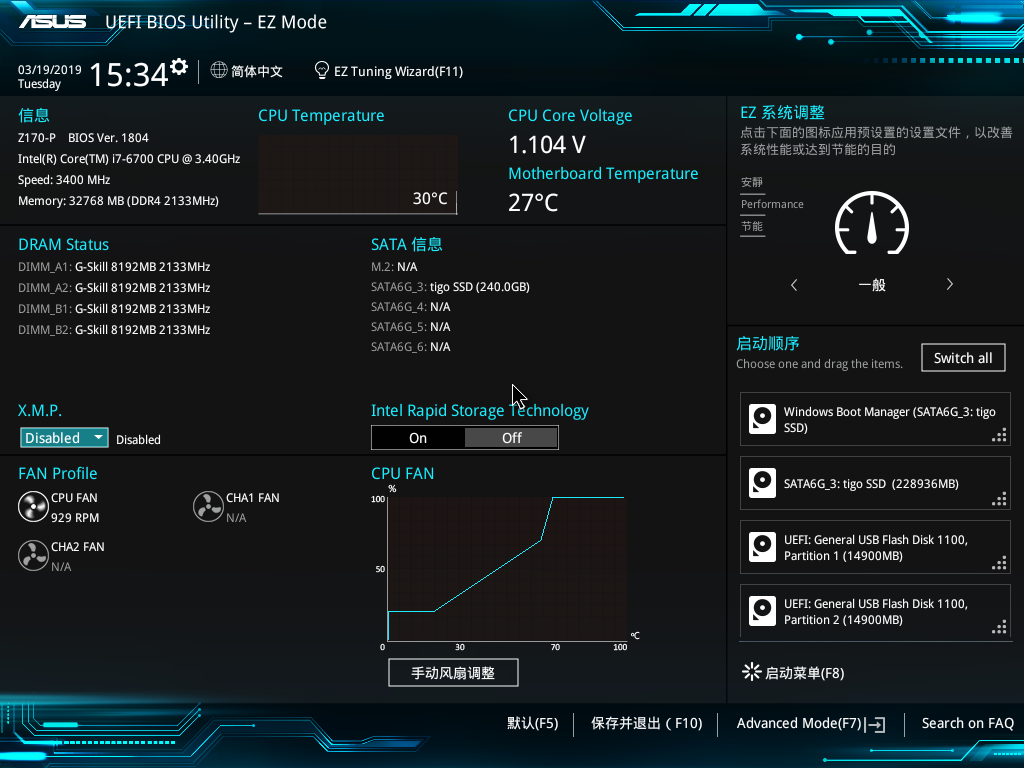Click DIMM_A2 G-Skill 8192MB entry

pyautogui.click(x=114, y=288)
